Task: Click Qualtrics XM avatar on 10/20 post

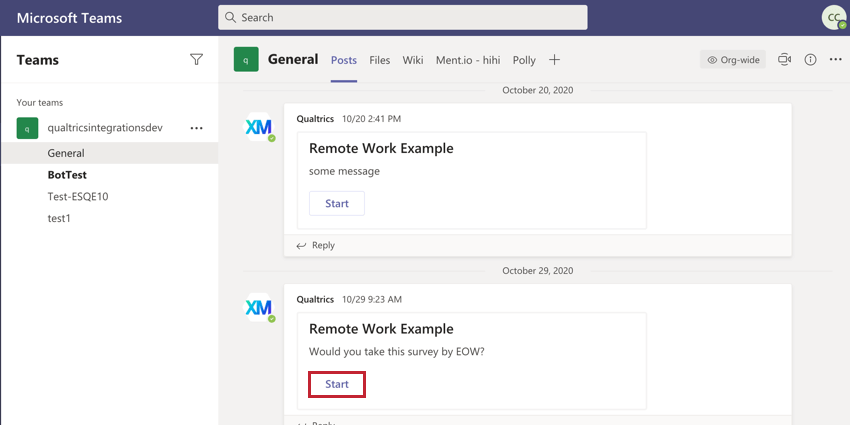Action: pos(259,127)
